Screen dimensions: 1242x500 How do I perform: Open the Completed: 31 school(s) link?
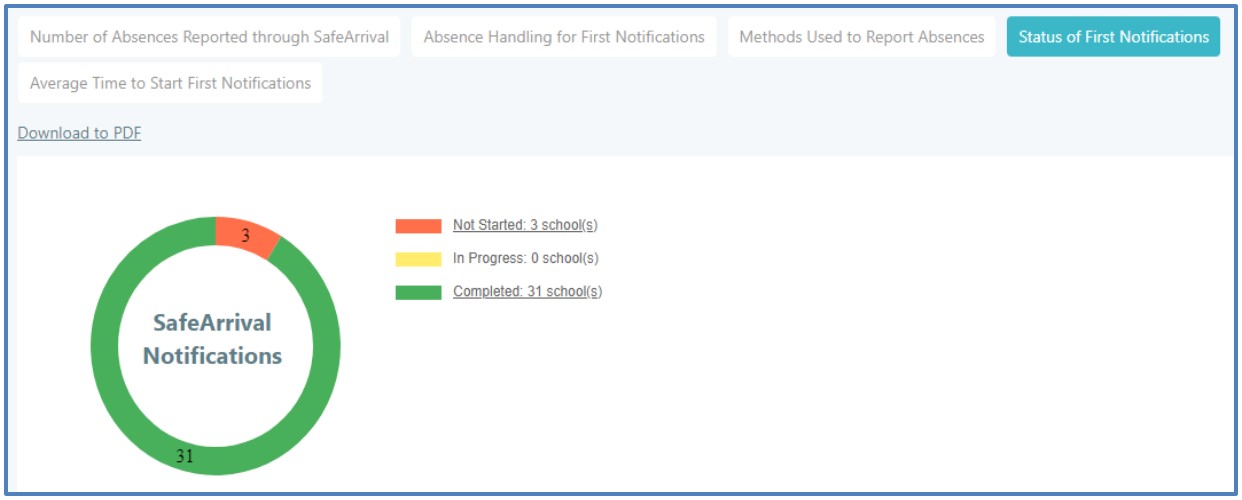527,292
